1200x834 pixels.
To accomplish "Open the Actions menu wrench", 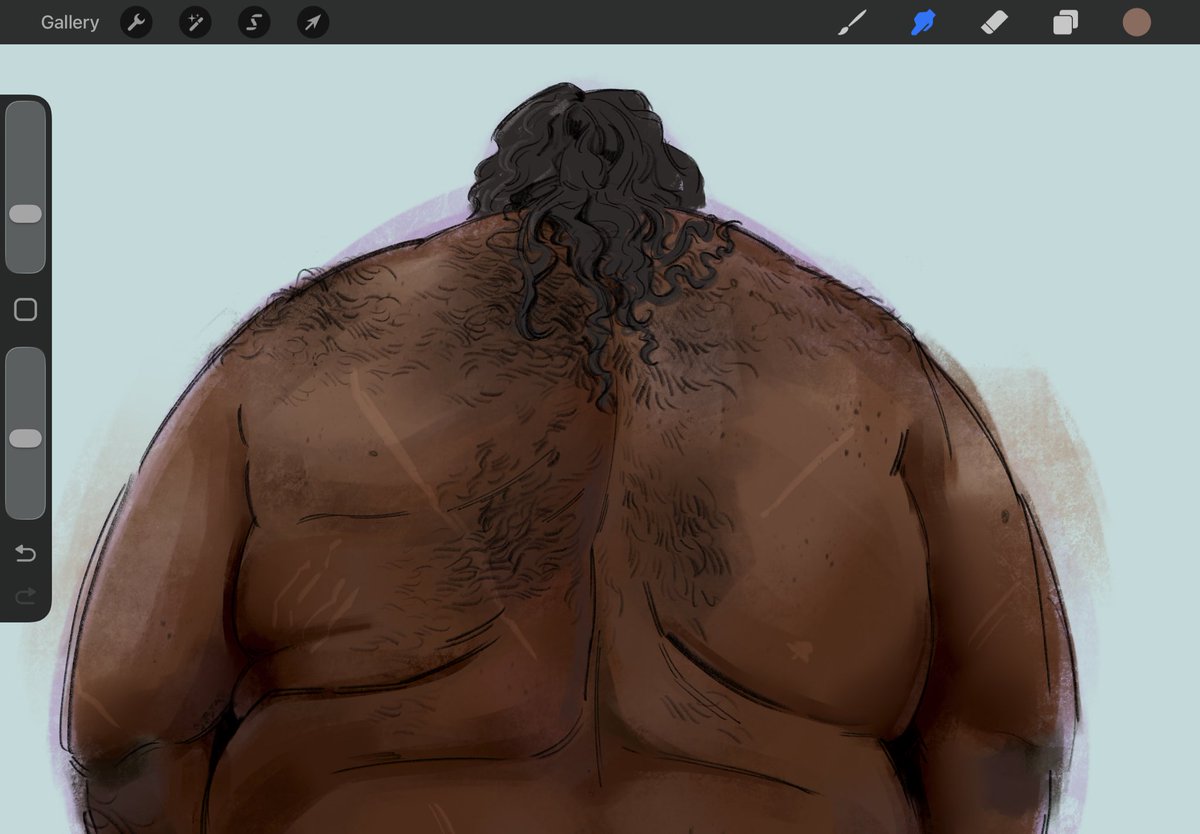I will coord(136,22).
